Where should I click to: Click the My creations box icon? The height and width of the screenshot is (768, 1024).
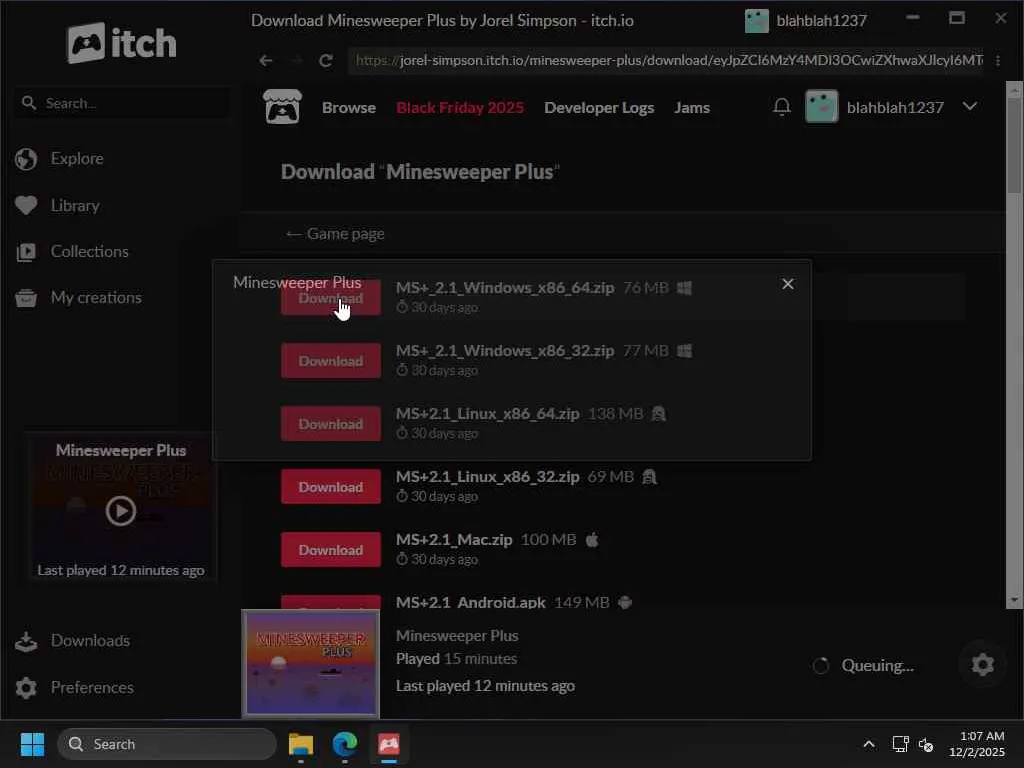(x=26, y=298)
